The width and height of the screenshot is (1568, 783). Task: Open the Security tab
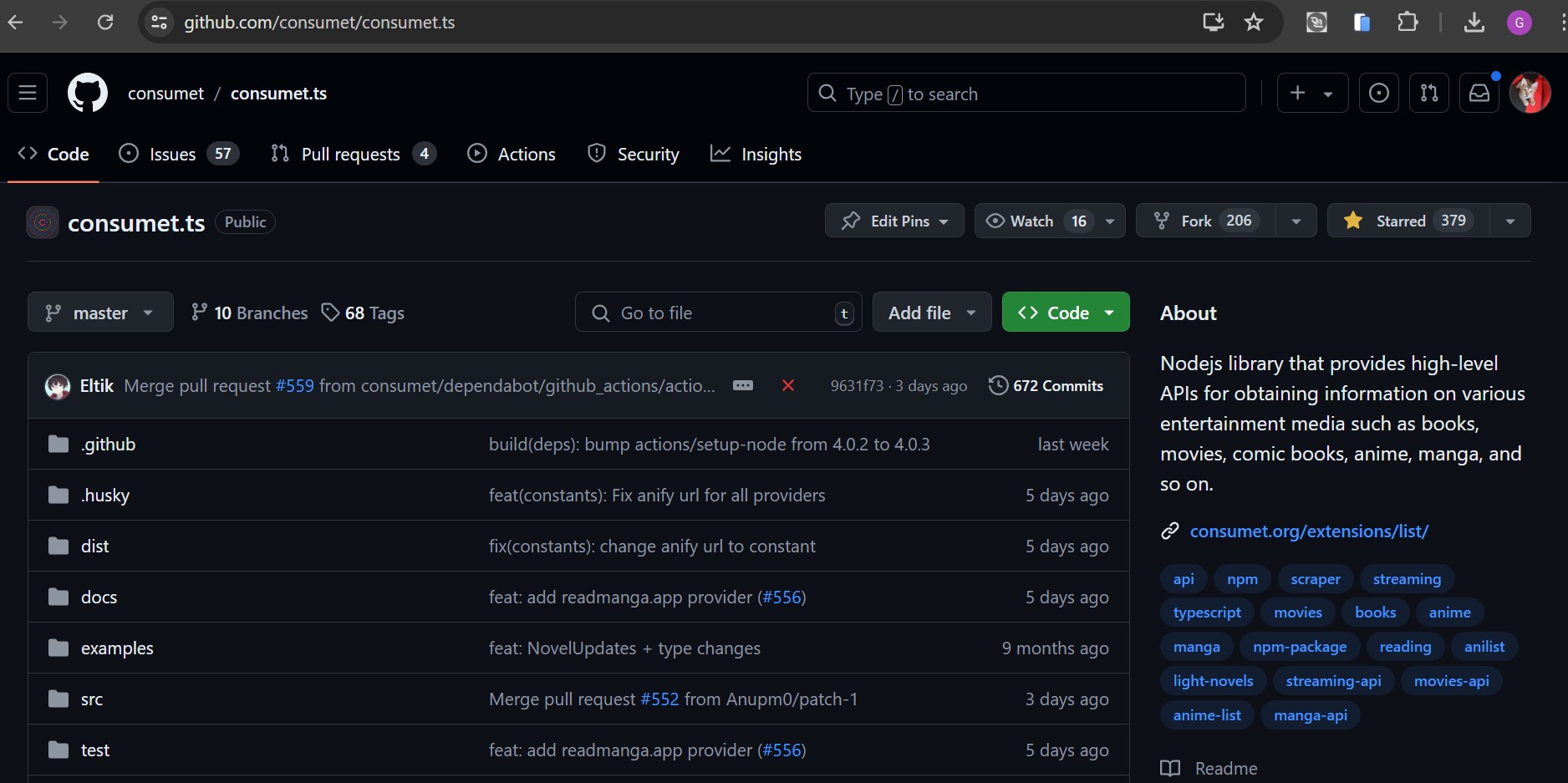pyautogui.click(x=634, y=155)
